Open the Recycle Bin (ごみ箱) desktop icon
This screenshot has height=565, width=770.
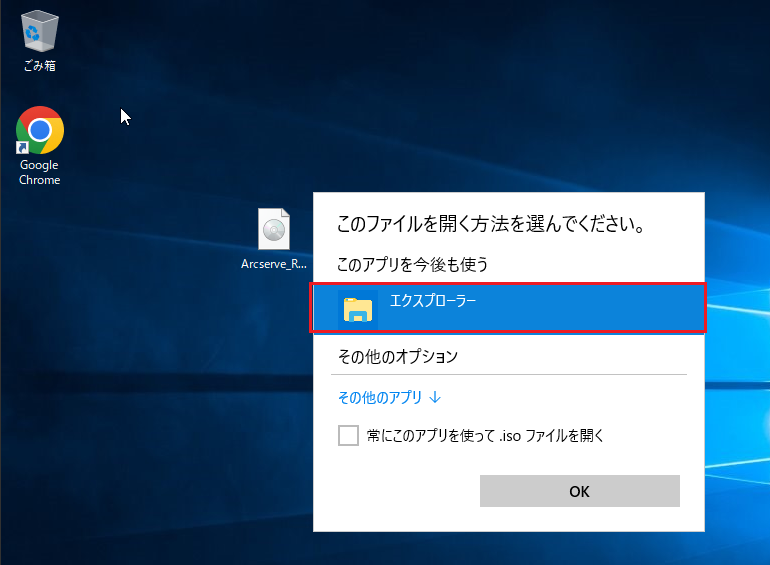click(x=40, y=41)
